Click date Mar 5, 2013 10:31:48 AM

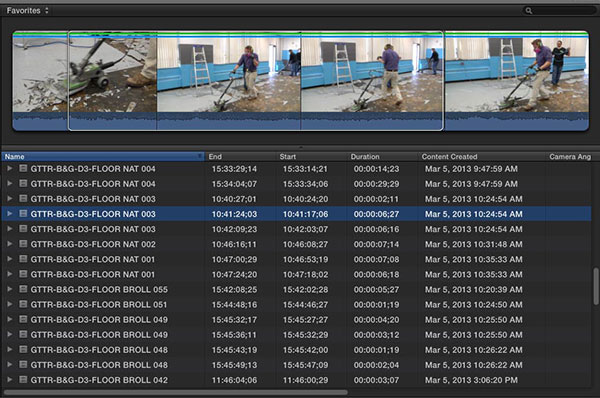tap(473, 244)
